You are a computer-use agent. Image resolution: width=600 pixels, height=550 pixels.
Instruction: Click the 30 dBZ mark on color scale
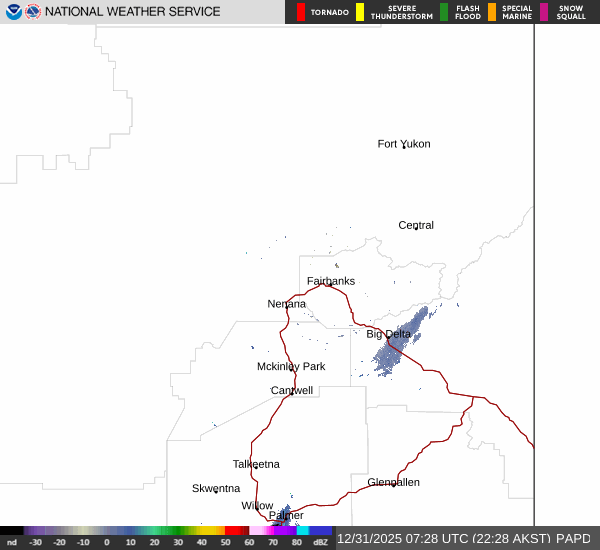pyautogui.click(x=178, y=542)
